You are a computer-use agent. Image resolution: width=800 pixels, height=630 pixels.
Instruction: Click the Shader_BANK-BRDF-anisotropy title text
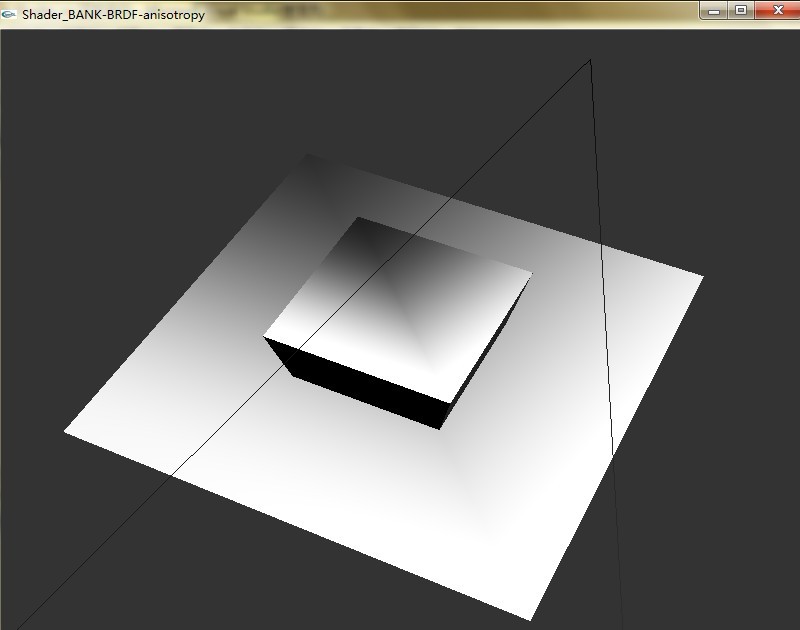[x=113, y=15]
